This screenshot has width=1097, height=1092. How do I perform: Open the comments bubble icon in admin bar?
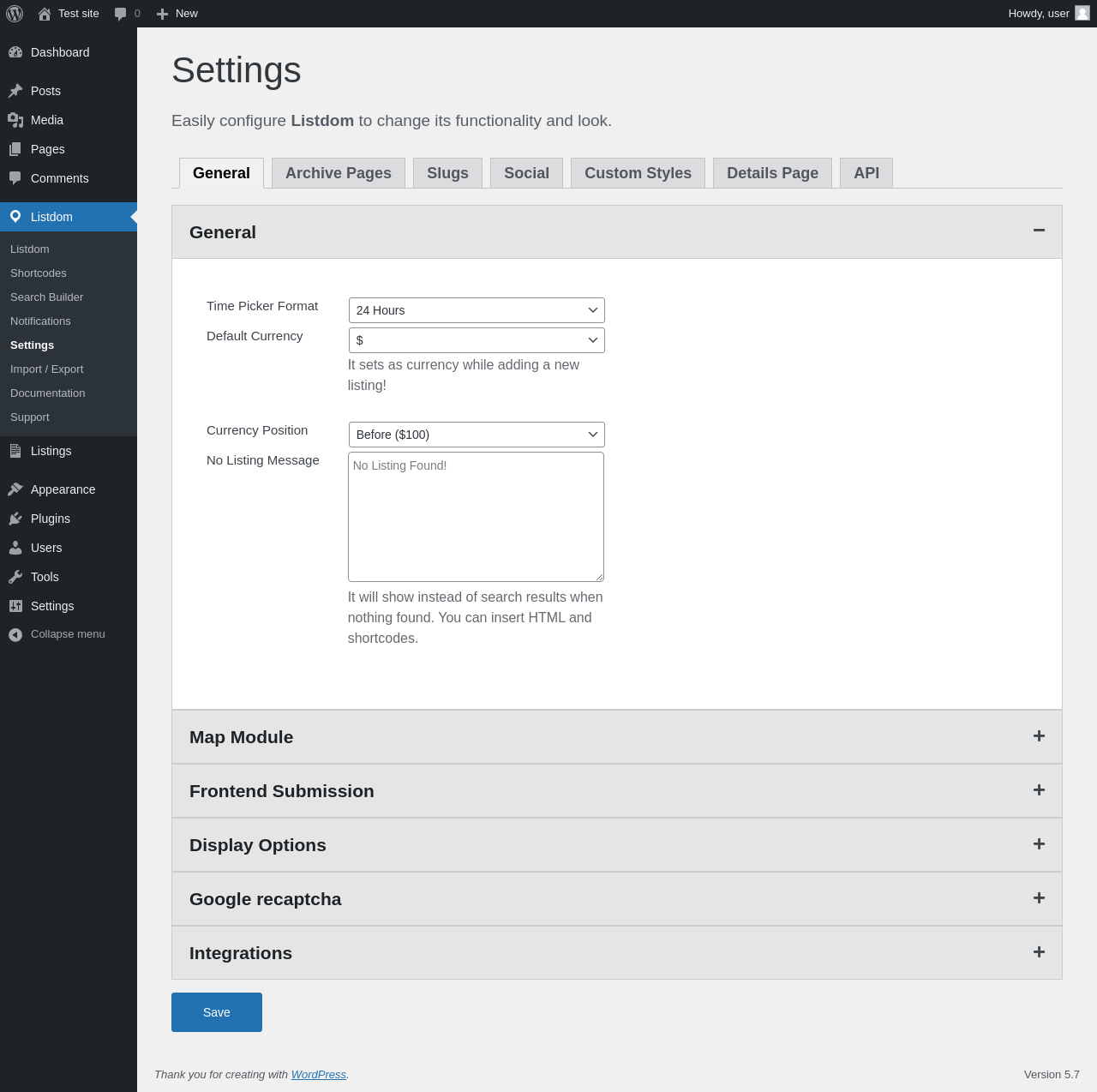pos(120,14)
